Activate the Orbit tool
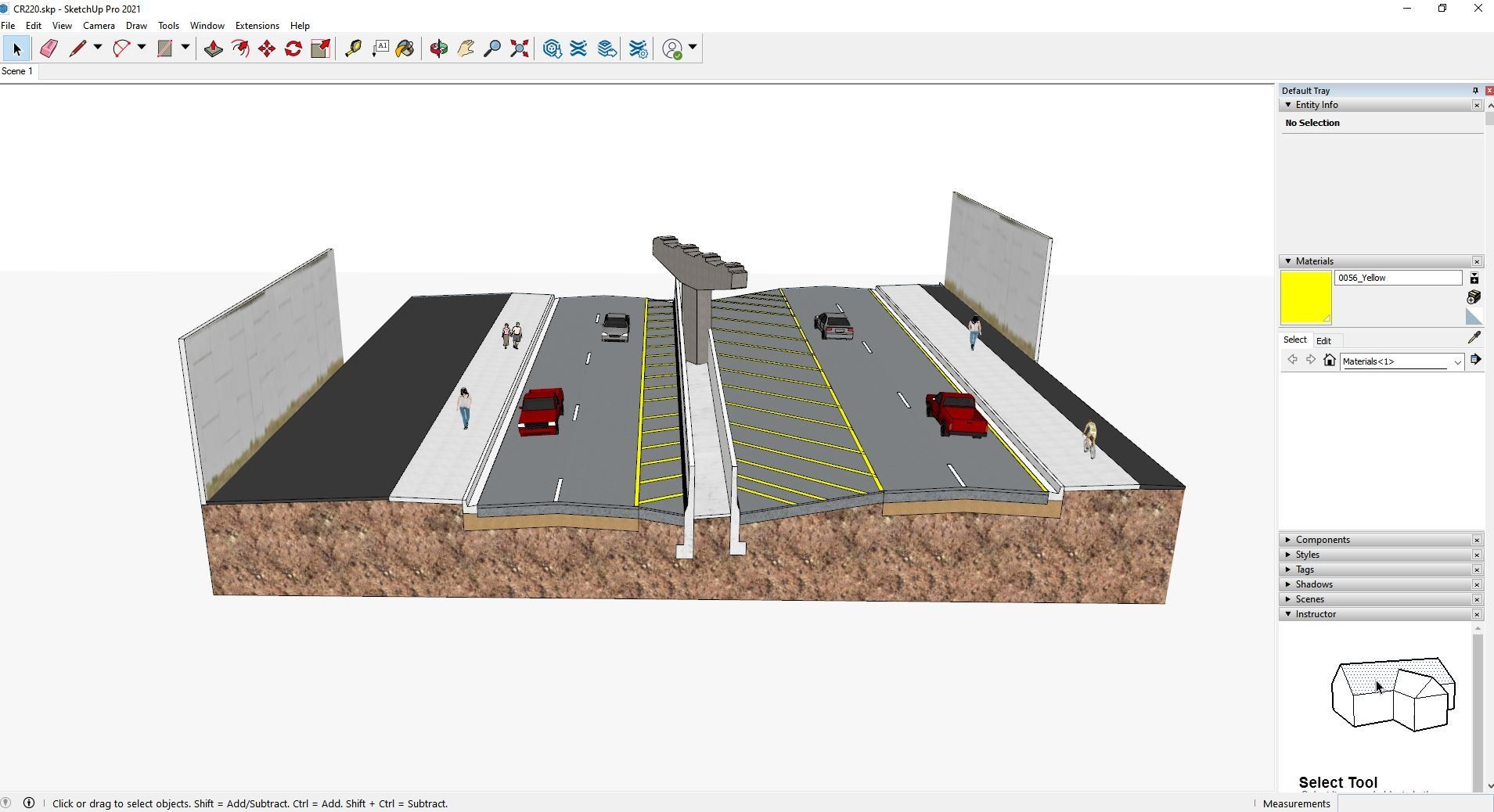1494x812 pixels. pos(438,49)
